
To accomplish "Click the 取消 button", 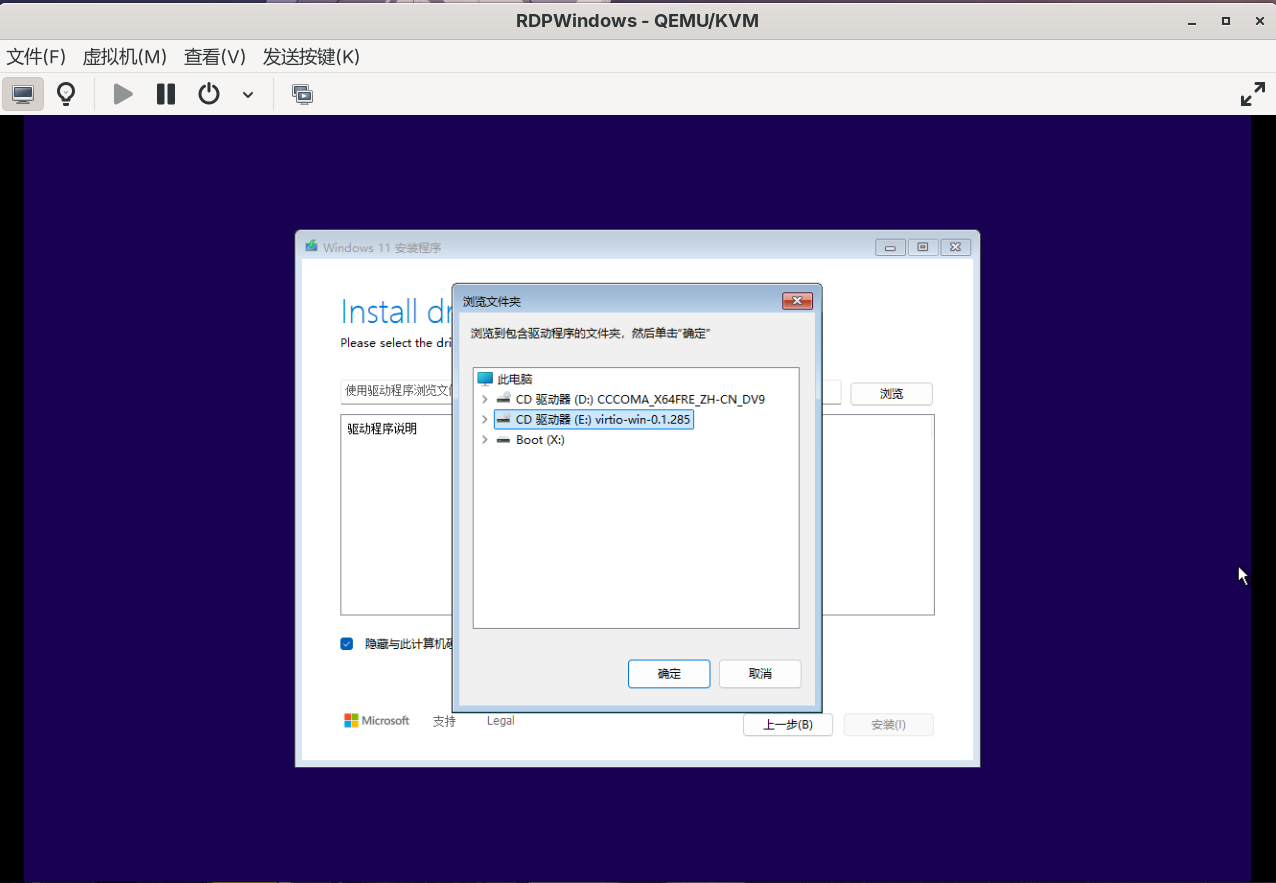I will tap(760, 674).
